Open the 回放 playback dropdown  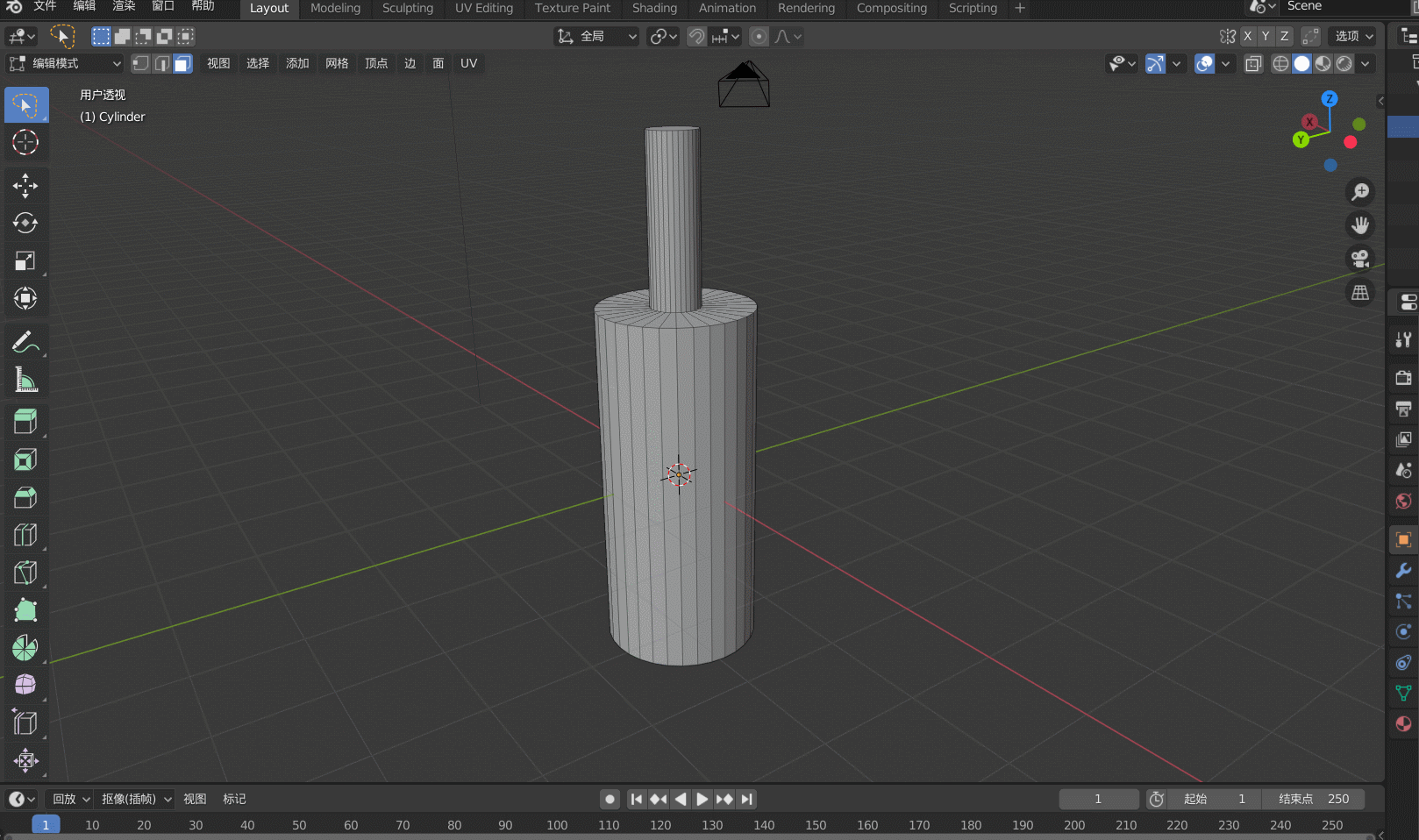point(70,799)
